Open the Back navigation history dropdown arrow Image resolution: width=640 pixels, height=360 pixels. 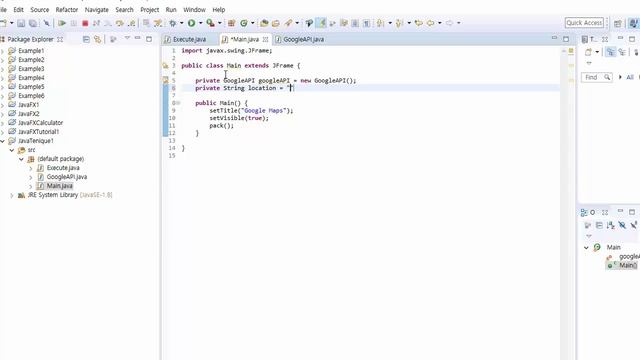[x=440, y=23]
